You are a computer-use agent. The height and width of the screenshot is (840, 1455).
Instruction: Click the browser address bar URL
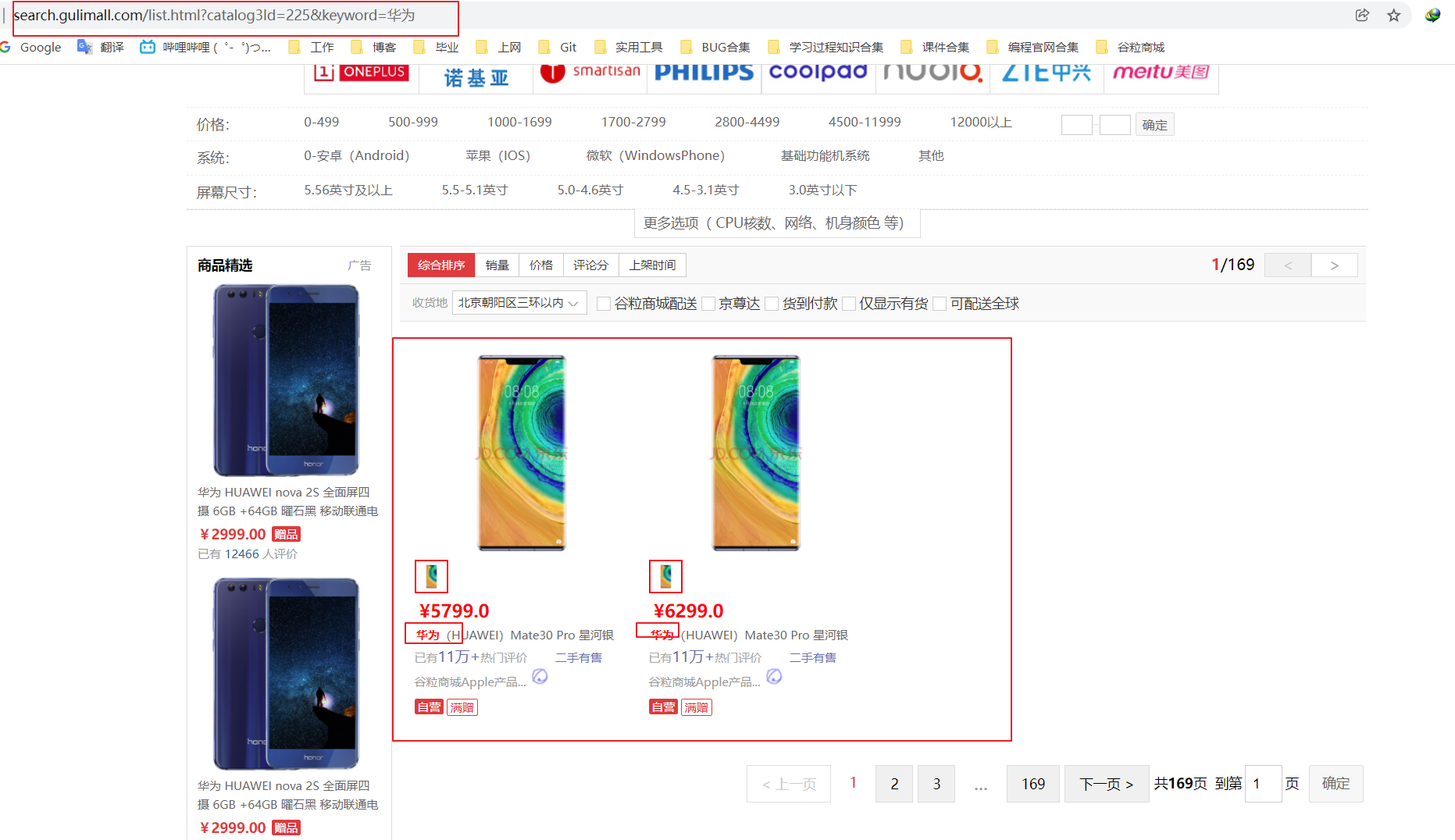214,16
